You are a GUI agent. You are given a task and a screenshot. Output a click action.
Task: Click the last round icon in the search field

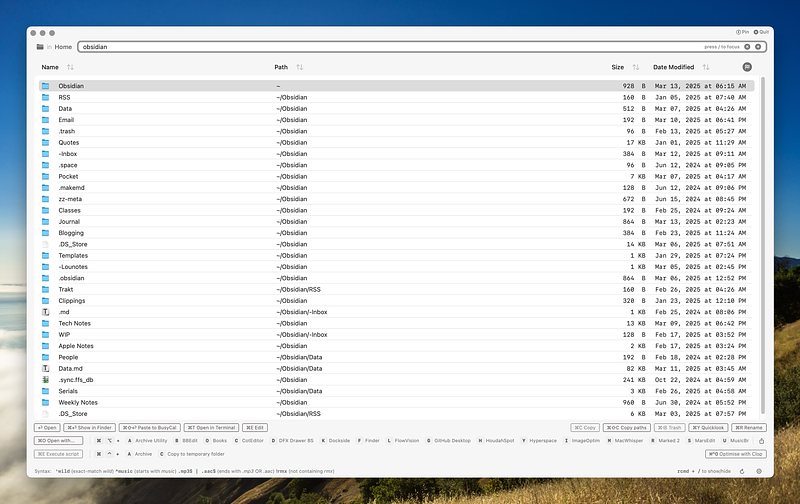click(x=758, y=47)
